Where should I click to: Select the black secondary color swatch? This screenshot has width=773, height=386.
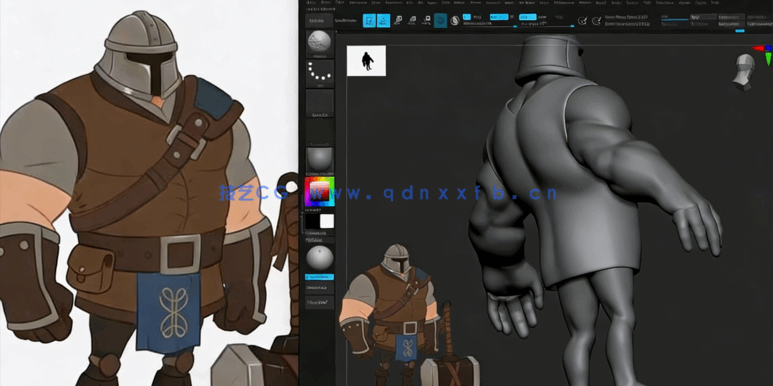[312, 221]
